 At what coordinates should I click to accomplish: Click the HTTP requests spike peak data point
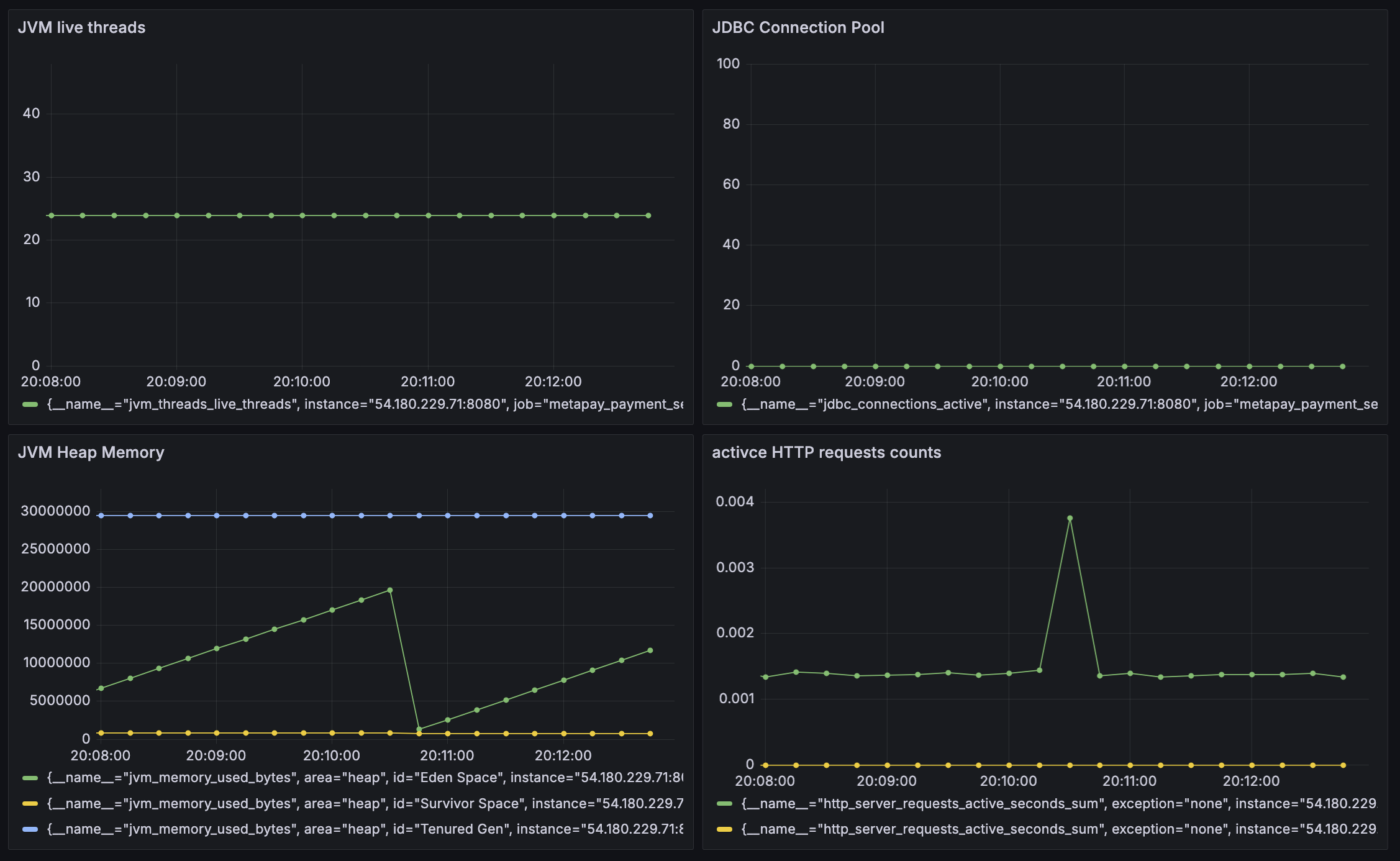(1070, 518)
